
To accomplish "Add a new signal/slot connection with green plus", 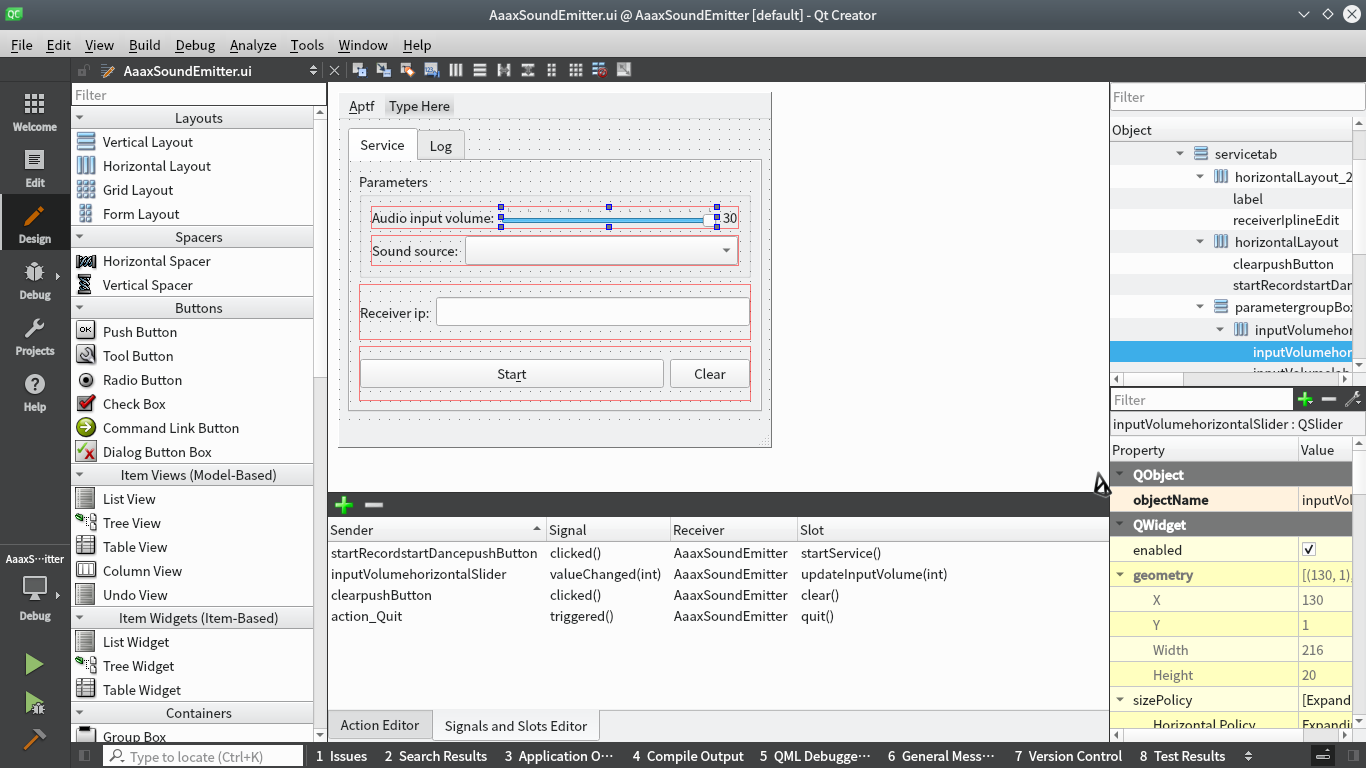I will pyautogui.click(x=344, y=505).
